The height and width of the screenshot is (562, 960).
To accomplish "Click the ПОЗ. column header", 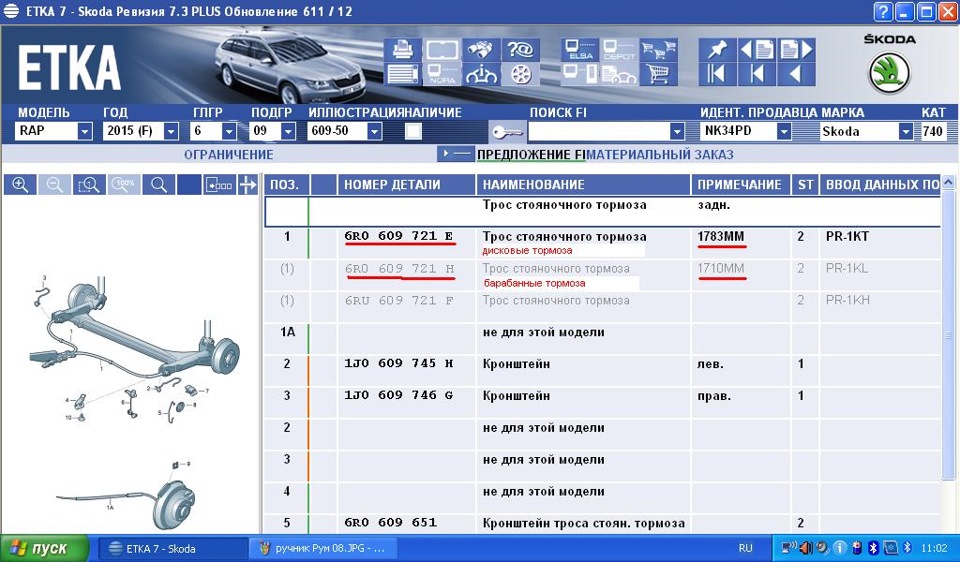I will tap(287, 185).
